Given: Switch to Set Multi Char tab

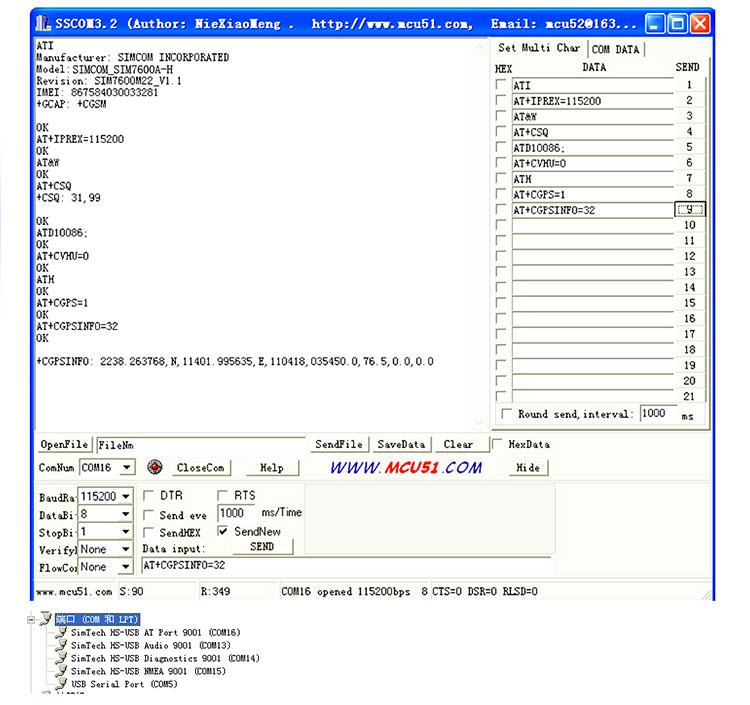Looking at the screenshot, I should [x=539, y=48].
